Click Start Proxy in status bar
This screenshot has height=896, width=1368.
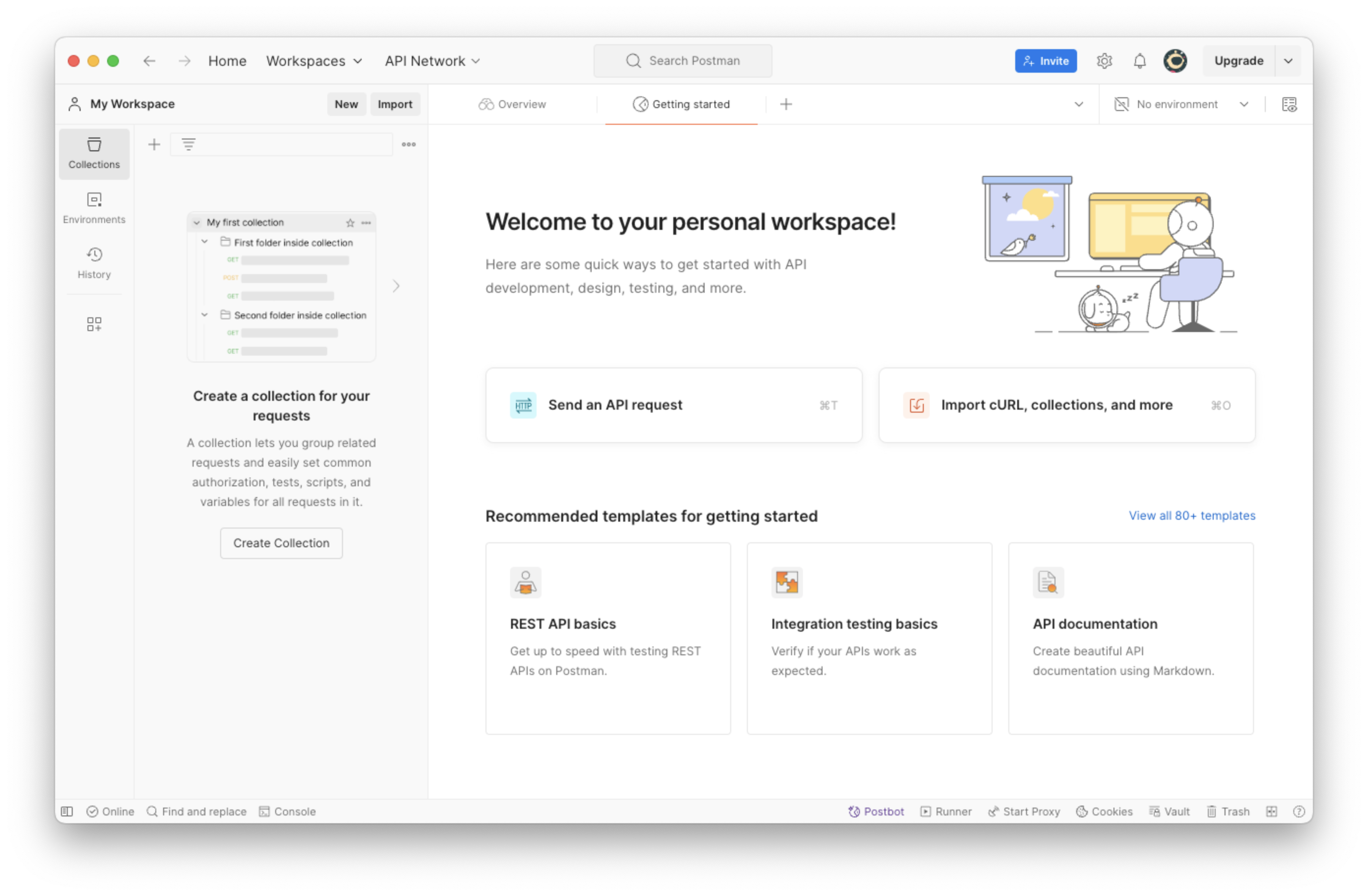click(x=1024, y=811)
